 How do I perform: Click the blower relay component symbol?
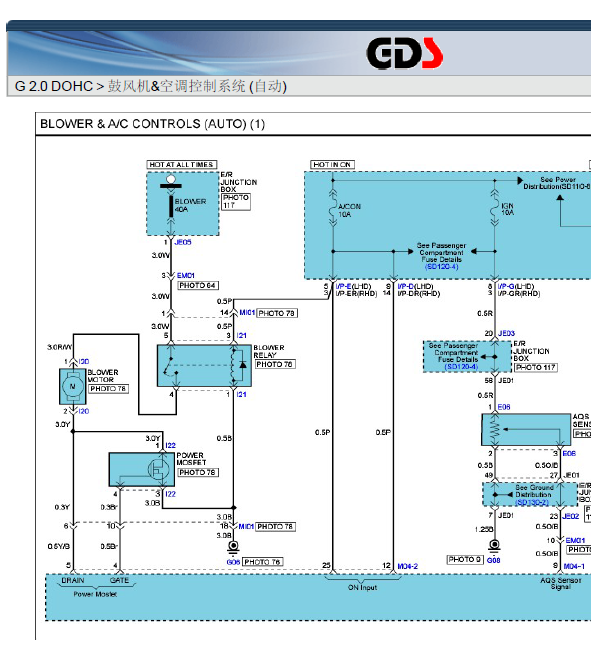point(204,366)
